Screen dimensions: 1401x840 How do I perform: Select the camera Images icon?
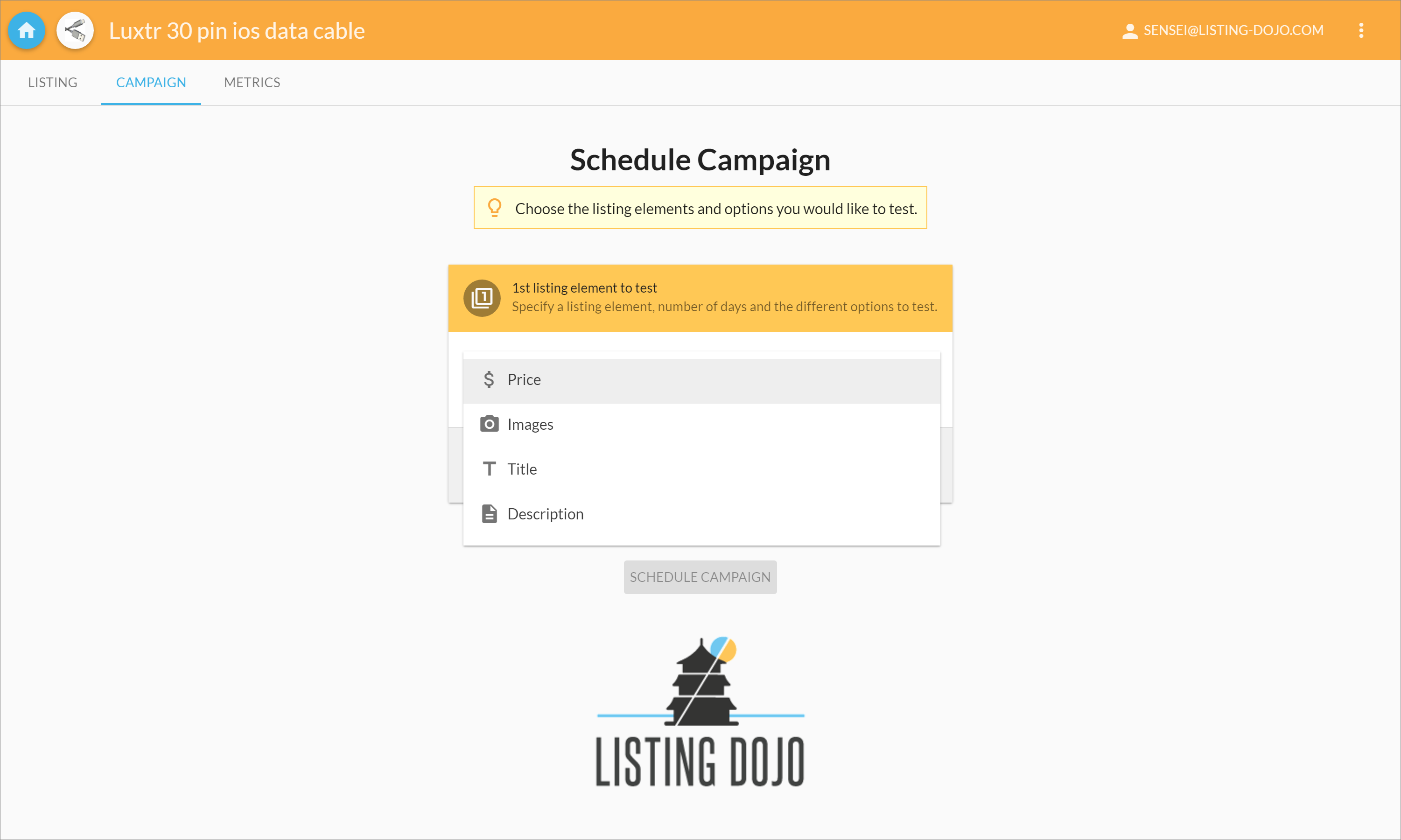point(489,424)
